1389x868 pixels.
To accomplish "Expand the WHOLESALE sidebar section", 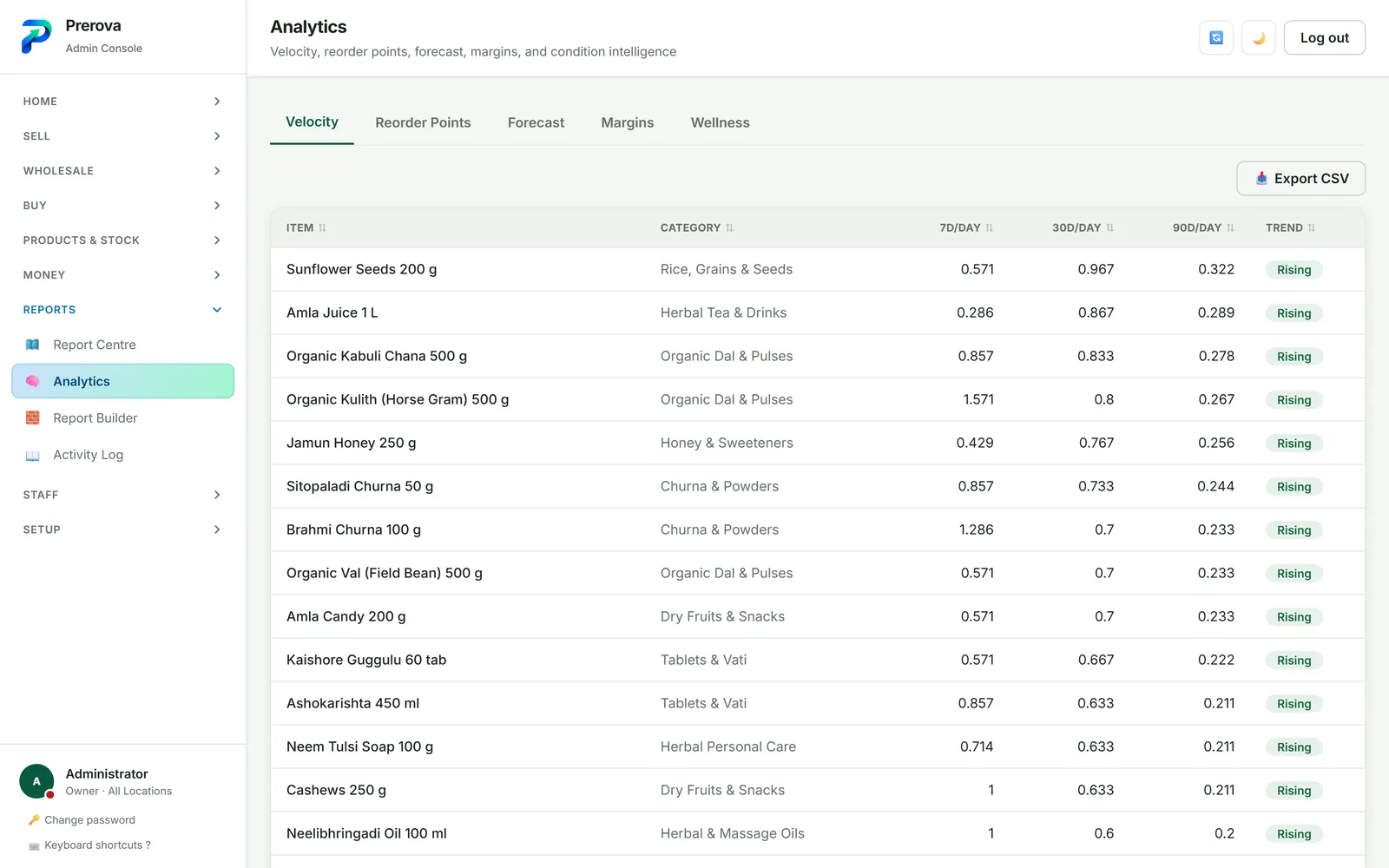I will (122, 171).
